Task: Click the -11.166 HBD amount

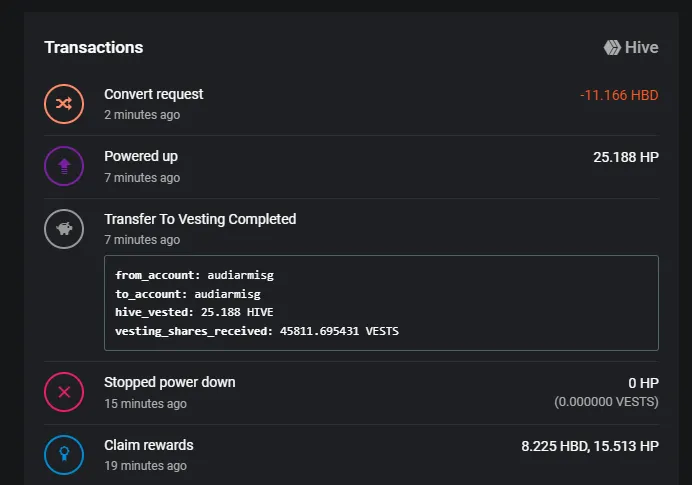Action: pos(619,95)
